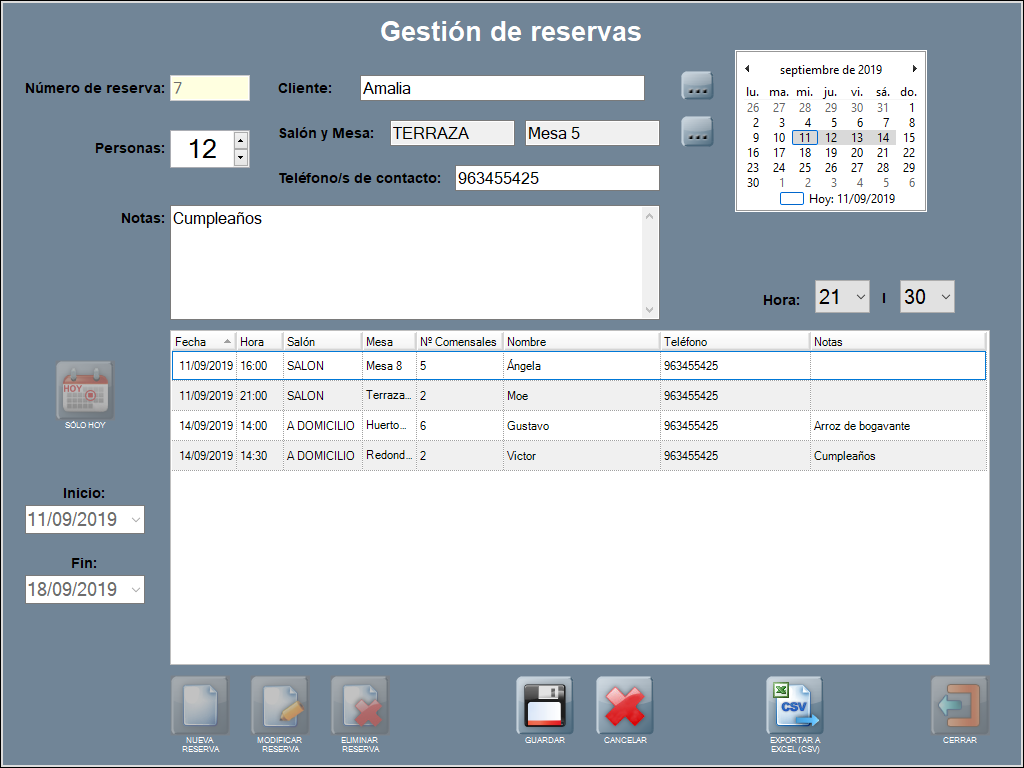The height and width of the screenshot is (768, 1024).
Task: Save reservation with the Guardar floppy icon
Action: tap(545, 706)
